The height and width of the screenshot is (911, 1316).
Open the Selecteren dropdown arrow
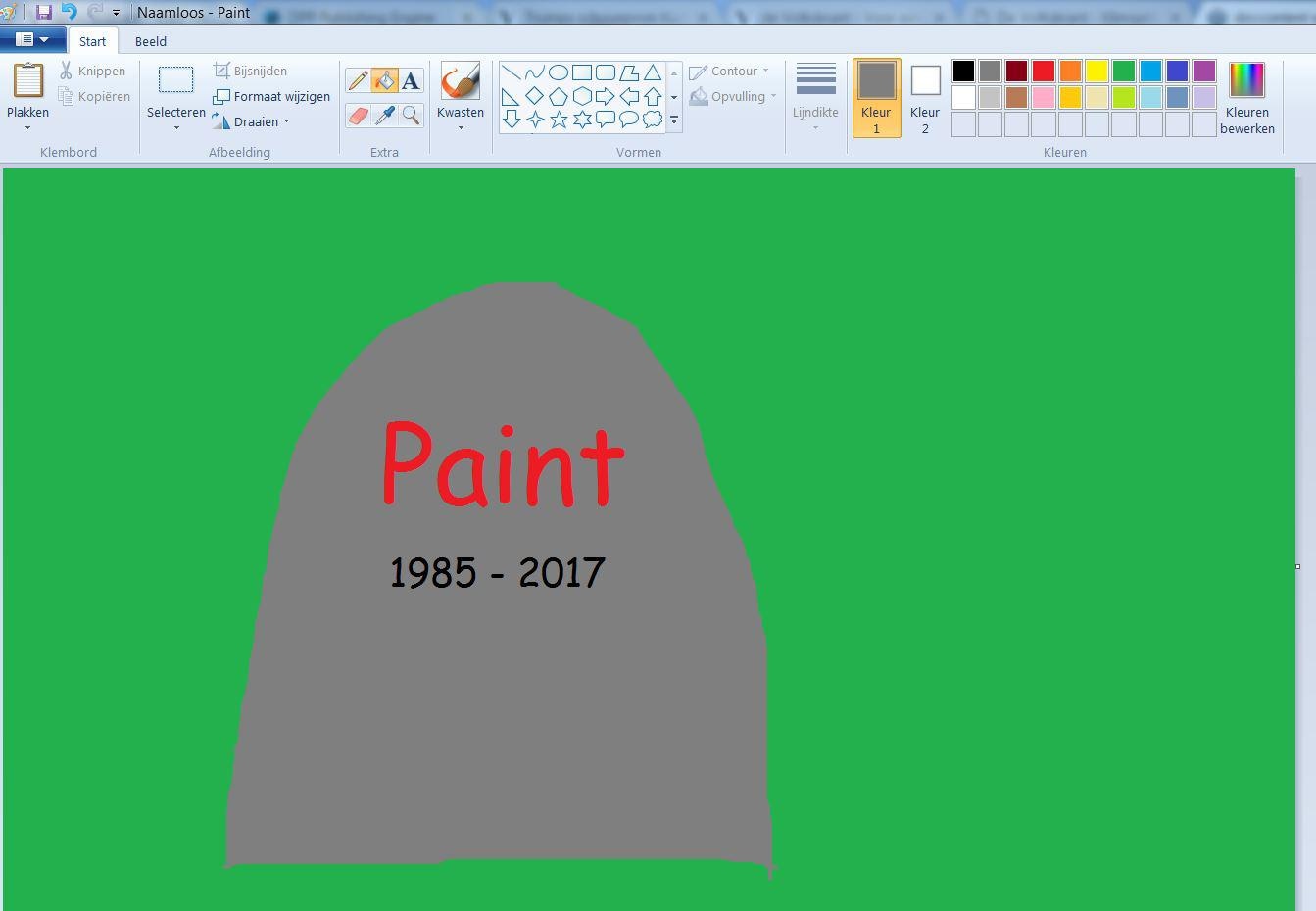pos(175,127)
